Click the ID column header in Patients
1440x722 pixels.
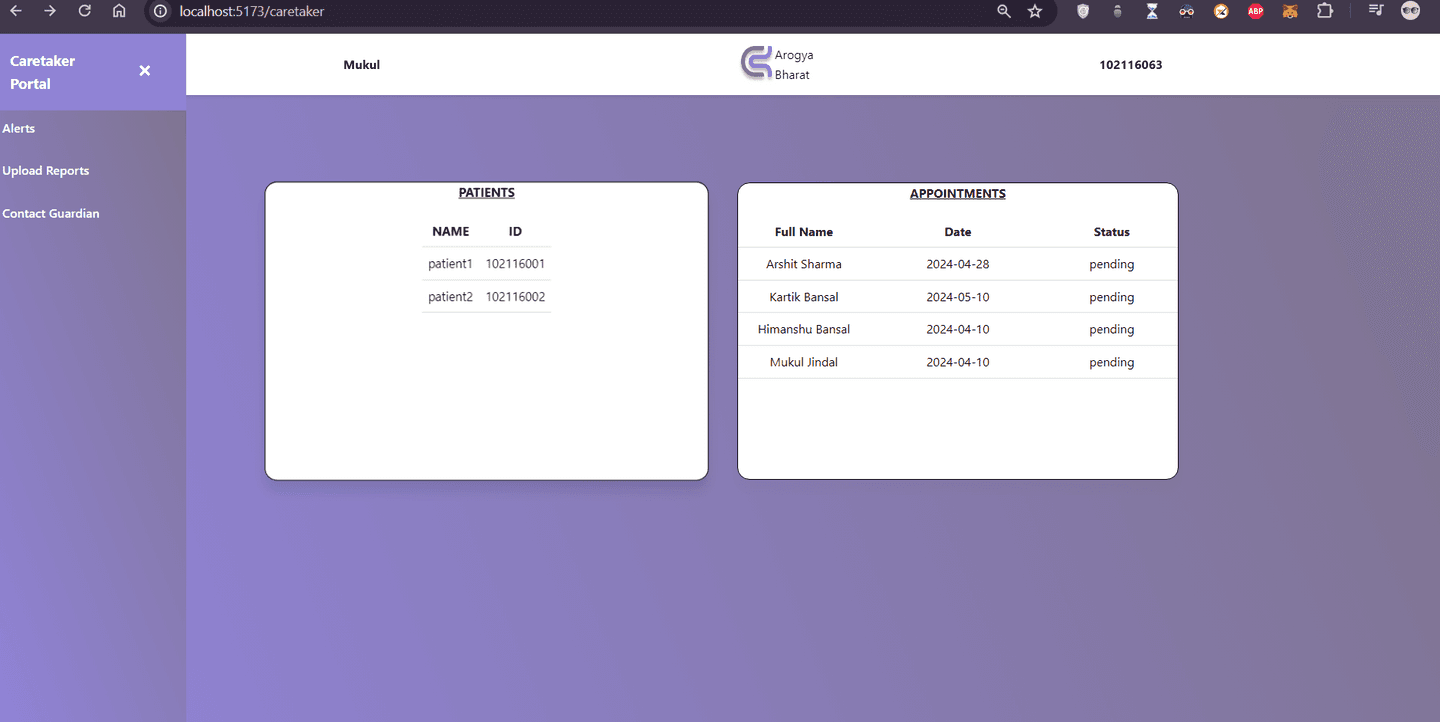[x=515, y=231]
